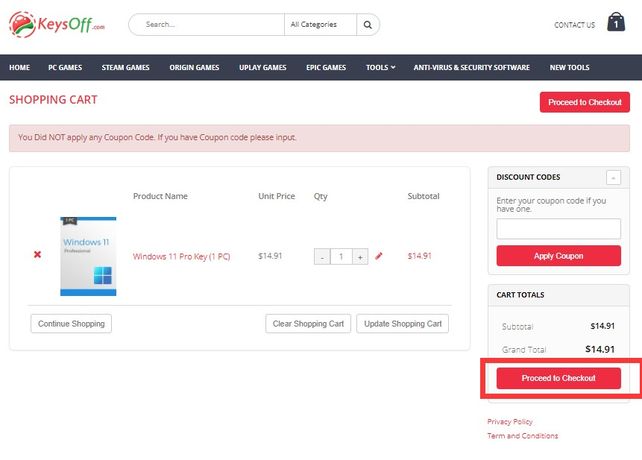Click the Contact Us link
Viewport: 642px width, 460px height.
click(574, 25)
